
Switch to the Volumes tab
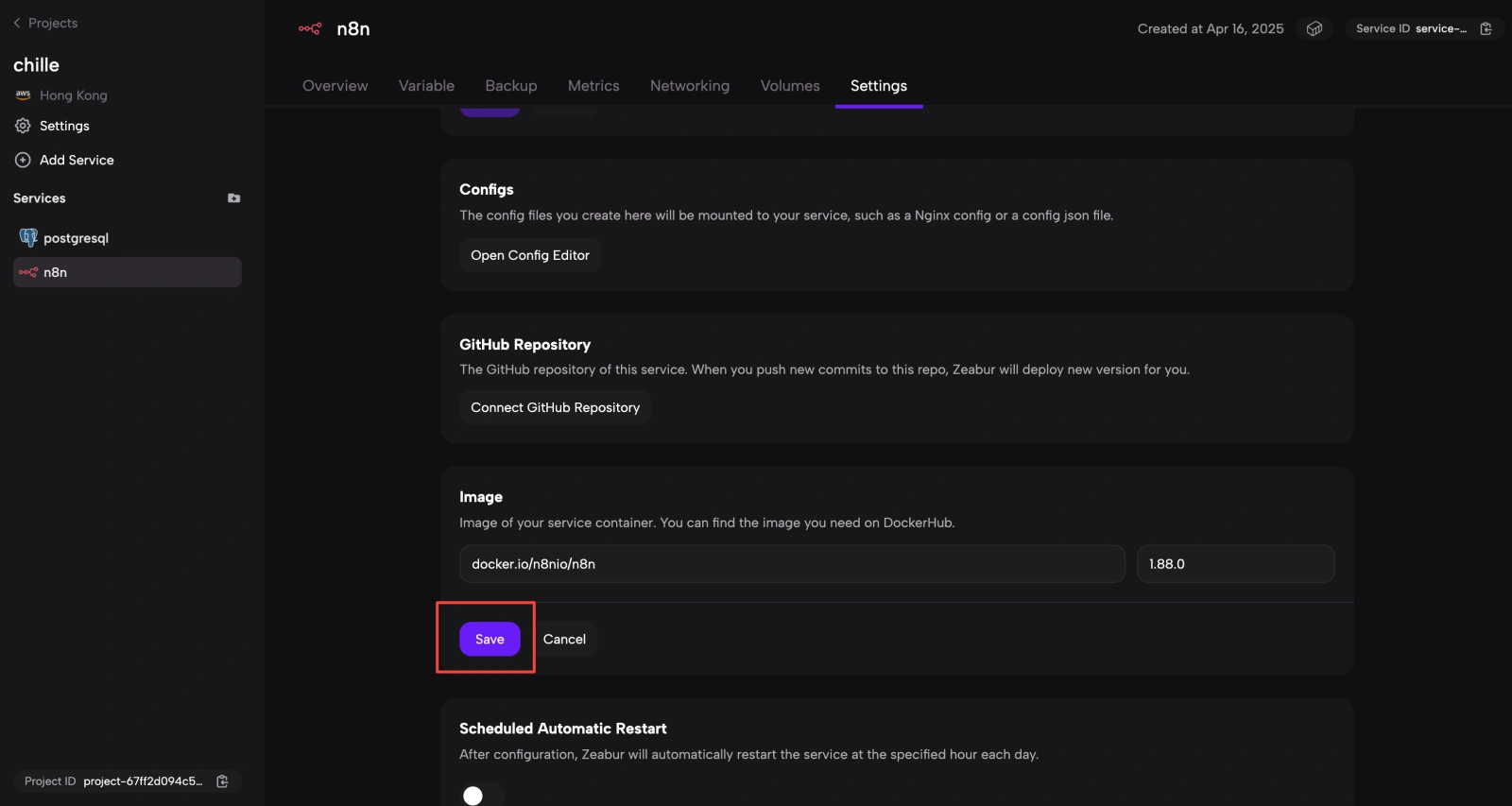790,85
